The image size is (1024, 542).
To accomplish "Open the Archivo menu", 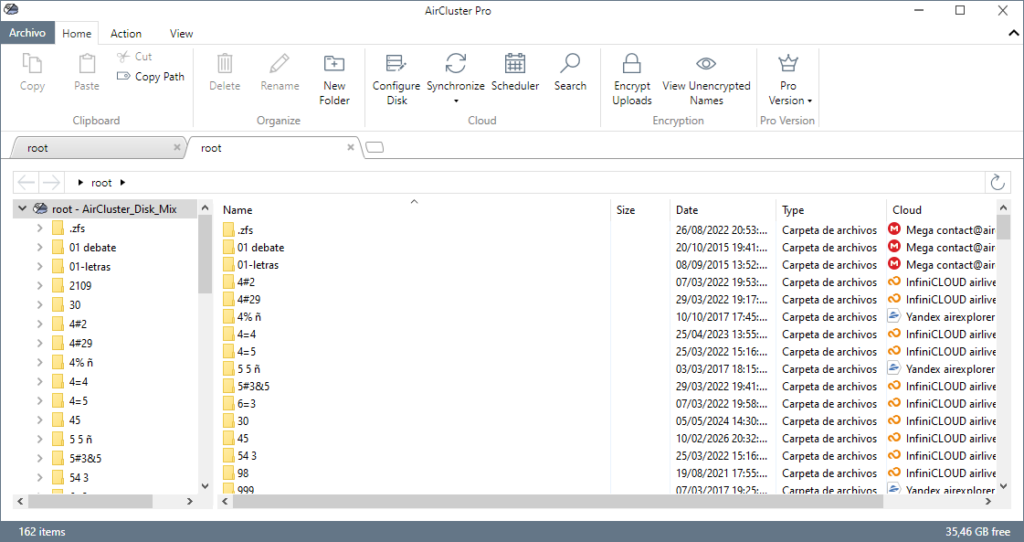I will (27, 33).
